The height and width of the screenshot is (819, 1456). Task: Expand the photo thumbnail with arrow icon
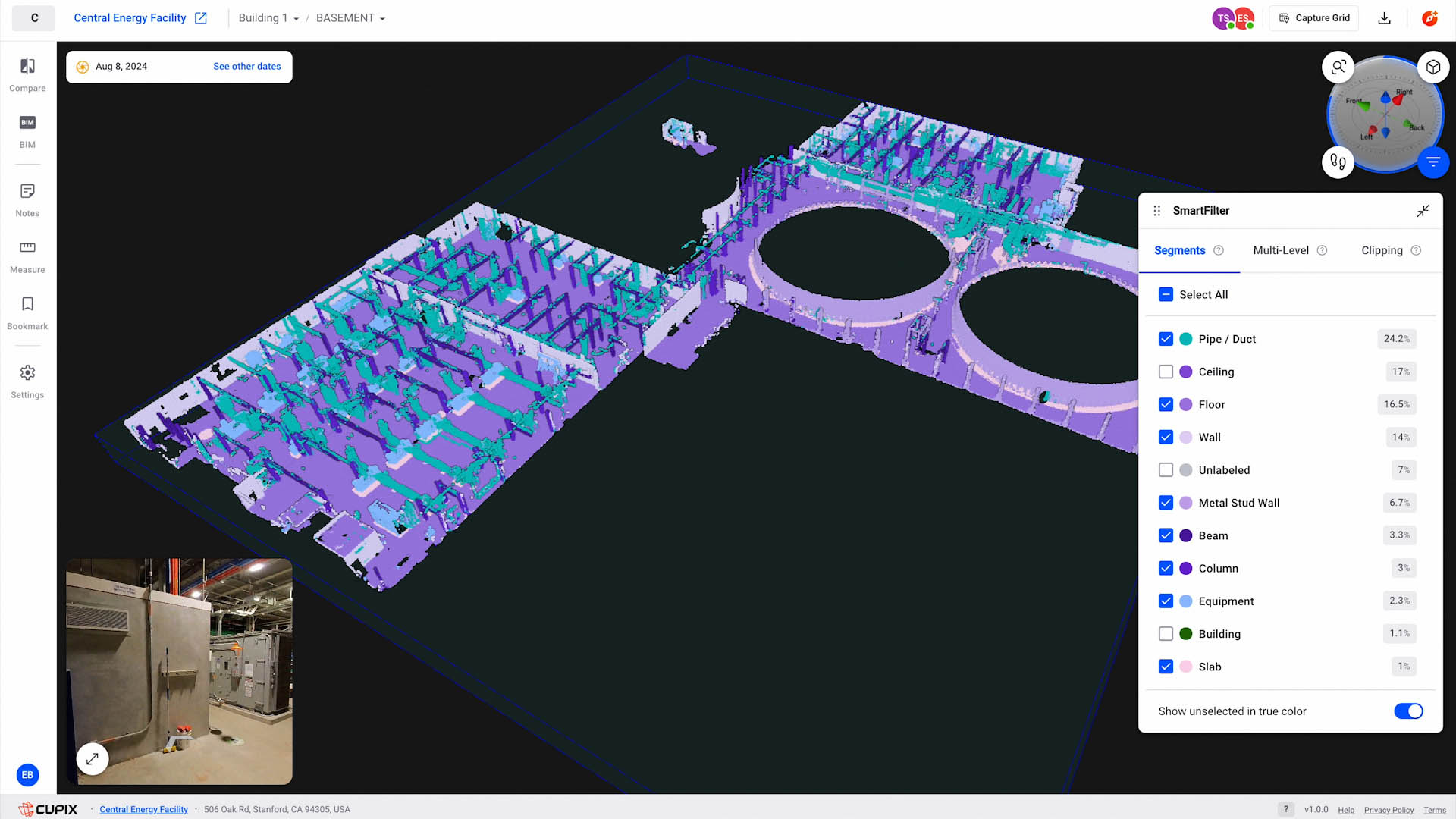[x=93, y=758]
